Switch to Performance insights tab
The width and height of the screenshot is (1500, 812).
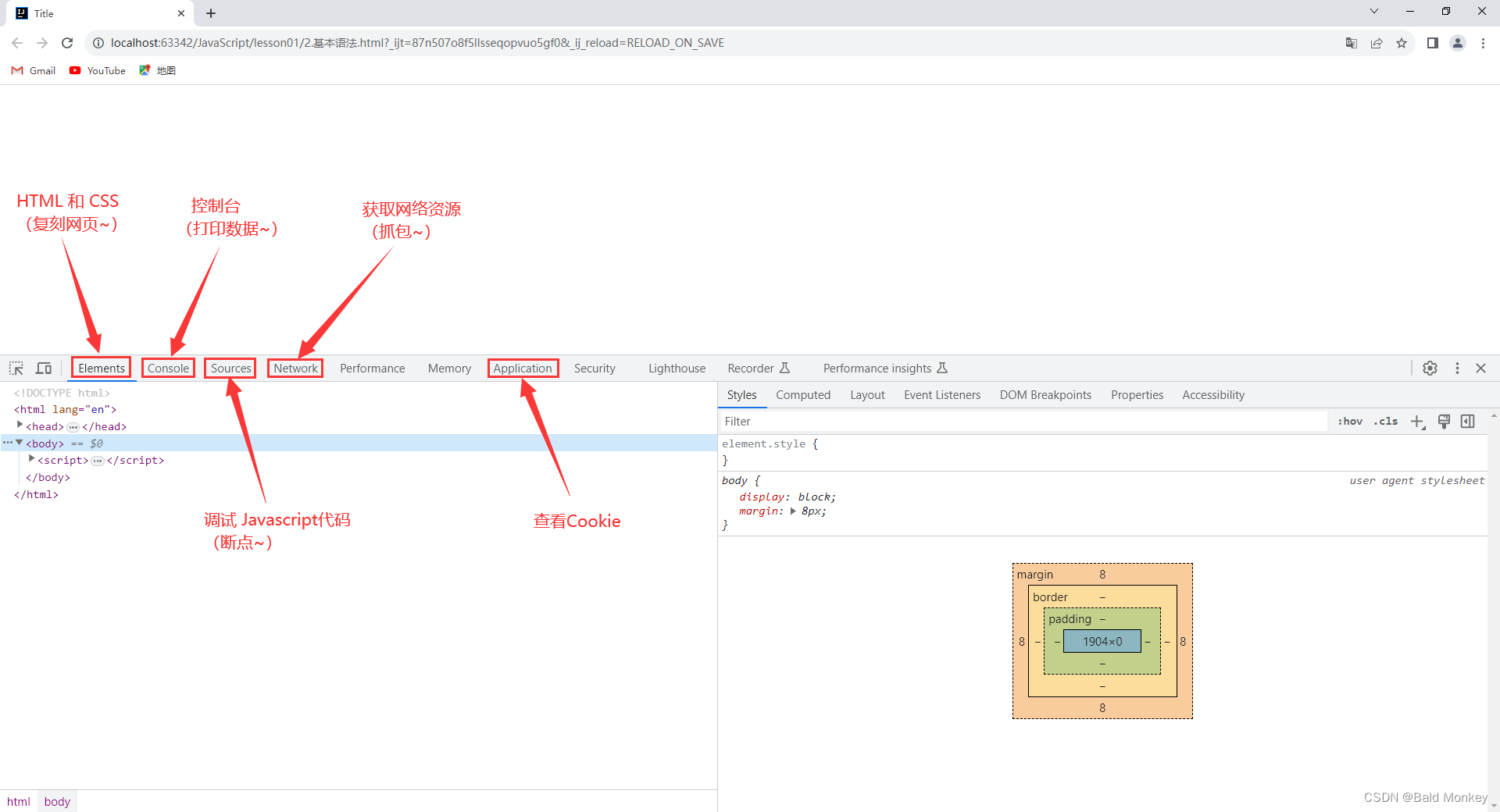click(885, 369)
